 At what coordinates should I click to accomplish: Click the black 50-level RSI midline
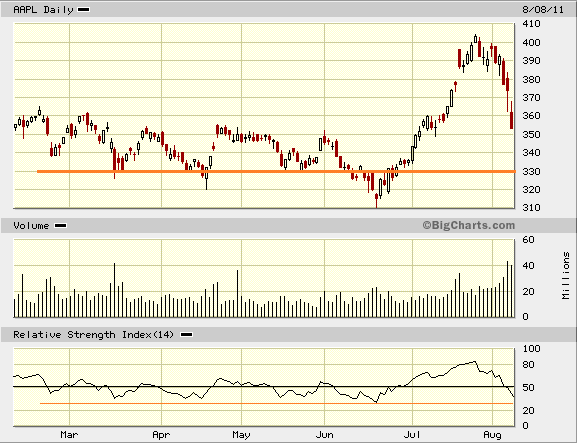(x=263, y=387)
